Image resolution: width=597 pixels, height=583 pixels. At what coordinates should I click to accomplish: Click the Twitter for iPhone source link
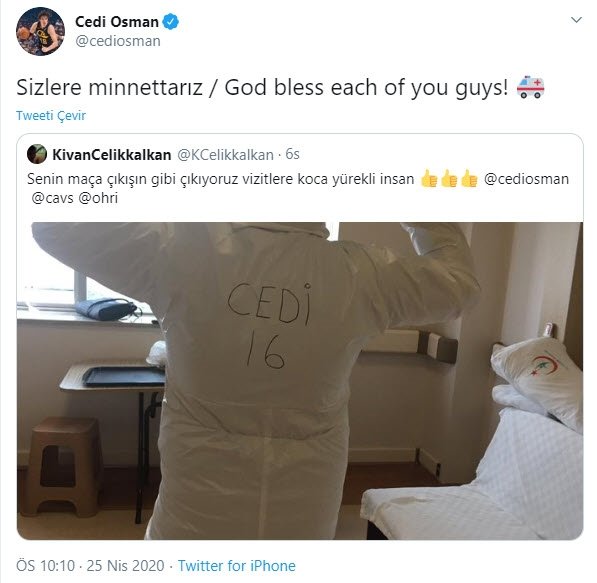point(236,565)
